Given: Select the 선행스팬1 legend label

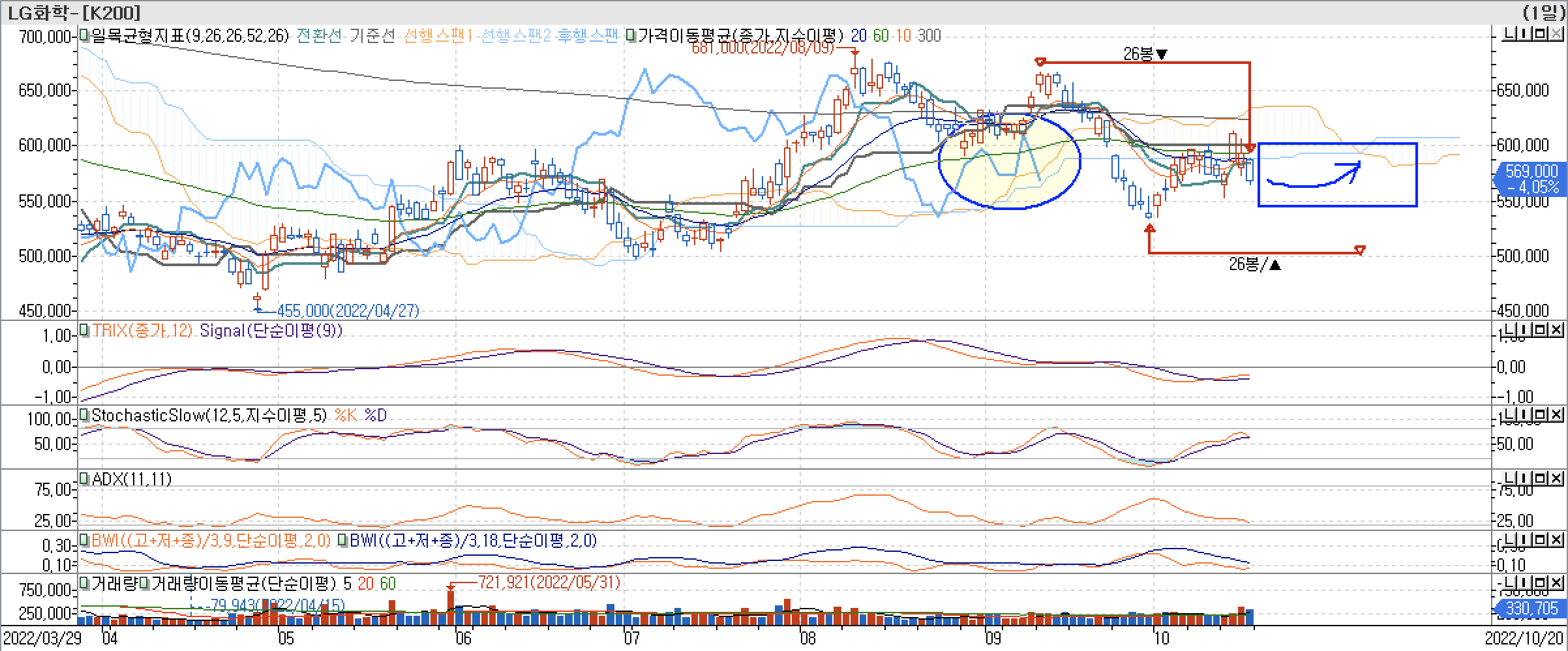Looking at the screenshot, I should 438,35.
